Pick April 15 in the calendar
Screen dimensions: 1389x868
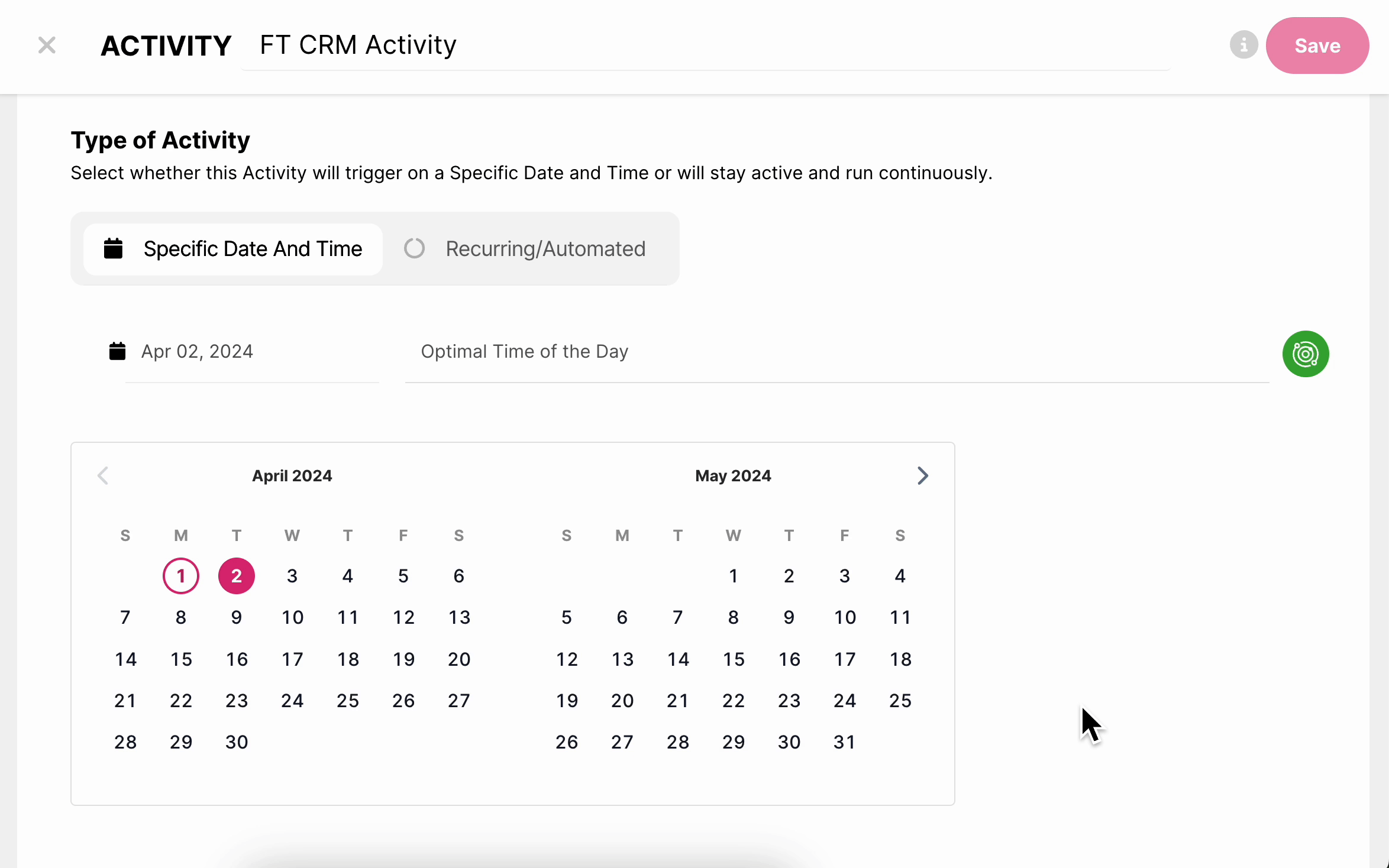tap(180, 659)
